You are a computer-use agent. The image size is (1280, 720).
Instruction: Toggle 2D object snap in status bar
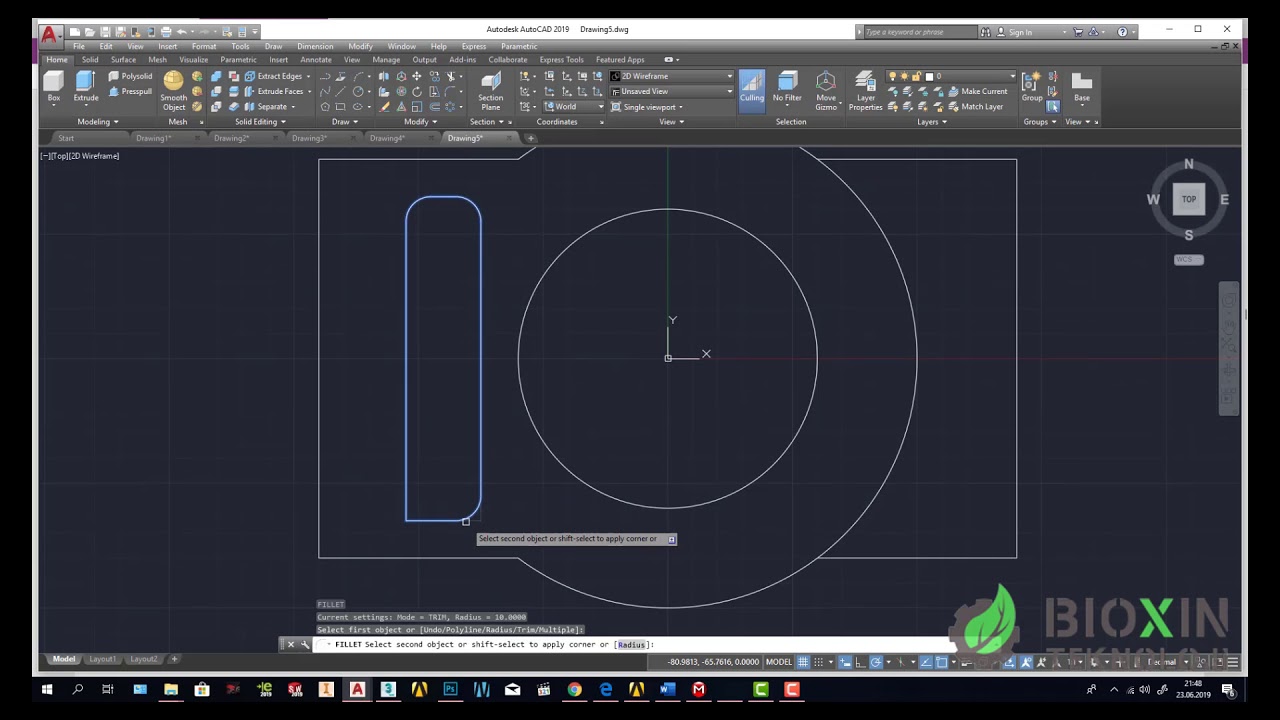(942, 662)
